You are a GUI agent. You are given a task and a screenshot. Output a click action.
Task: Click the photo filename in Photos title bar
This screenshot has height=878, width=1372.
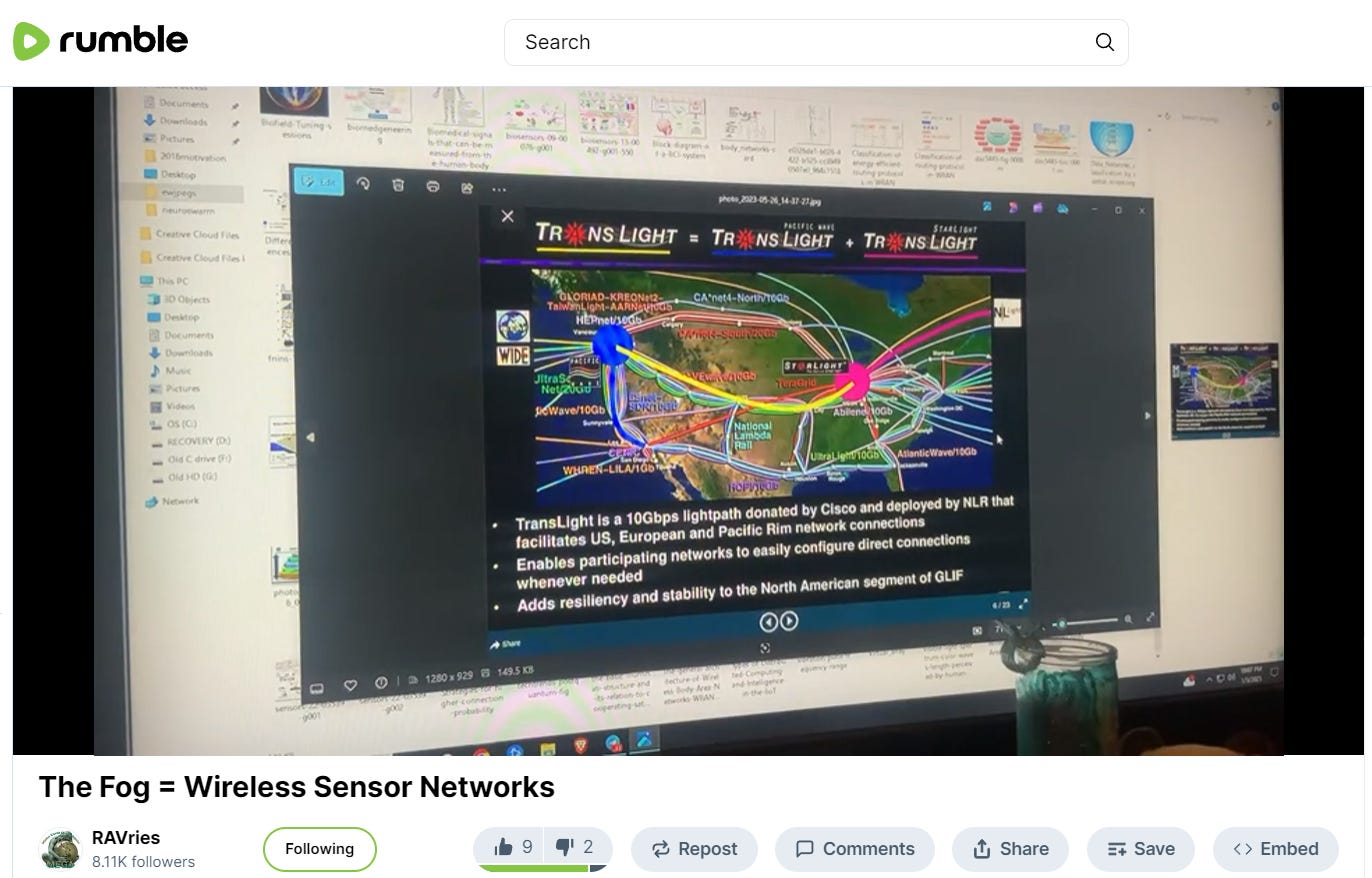tap(769, 200)
